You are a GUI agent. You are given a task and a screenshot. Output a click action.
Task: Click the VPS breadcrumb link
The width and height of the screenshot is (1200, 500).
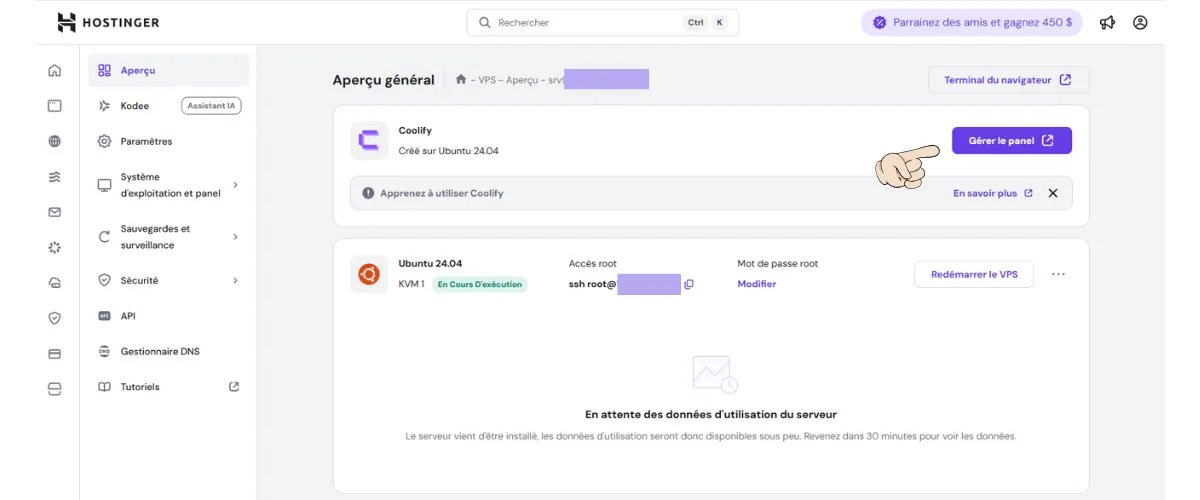pos(489,80)
